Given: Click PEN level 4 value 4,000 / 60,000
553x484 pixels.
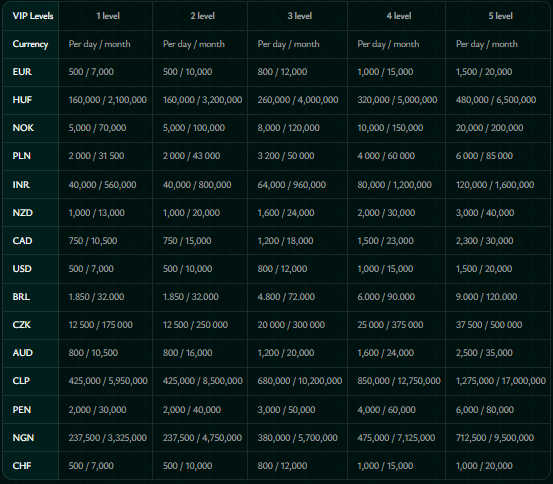Looking at the screenshot, I should click(x=386, y=410).
